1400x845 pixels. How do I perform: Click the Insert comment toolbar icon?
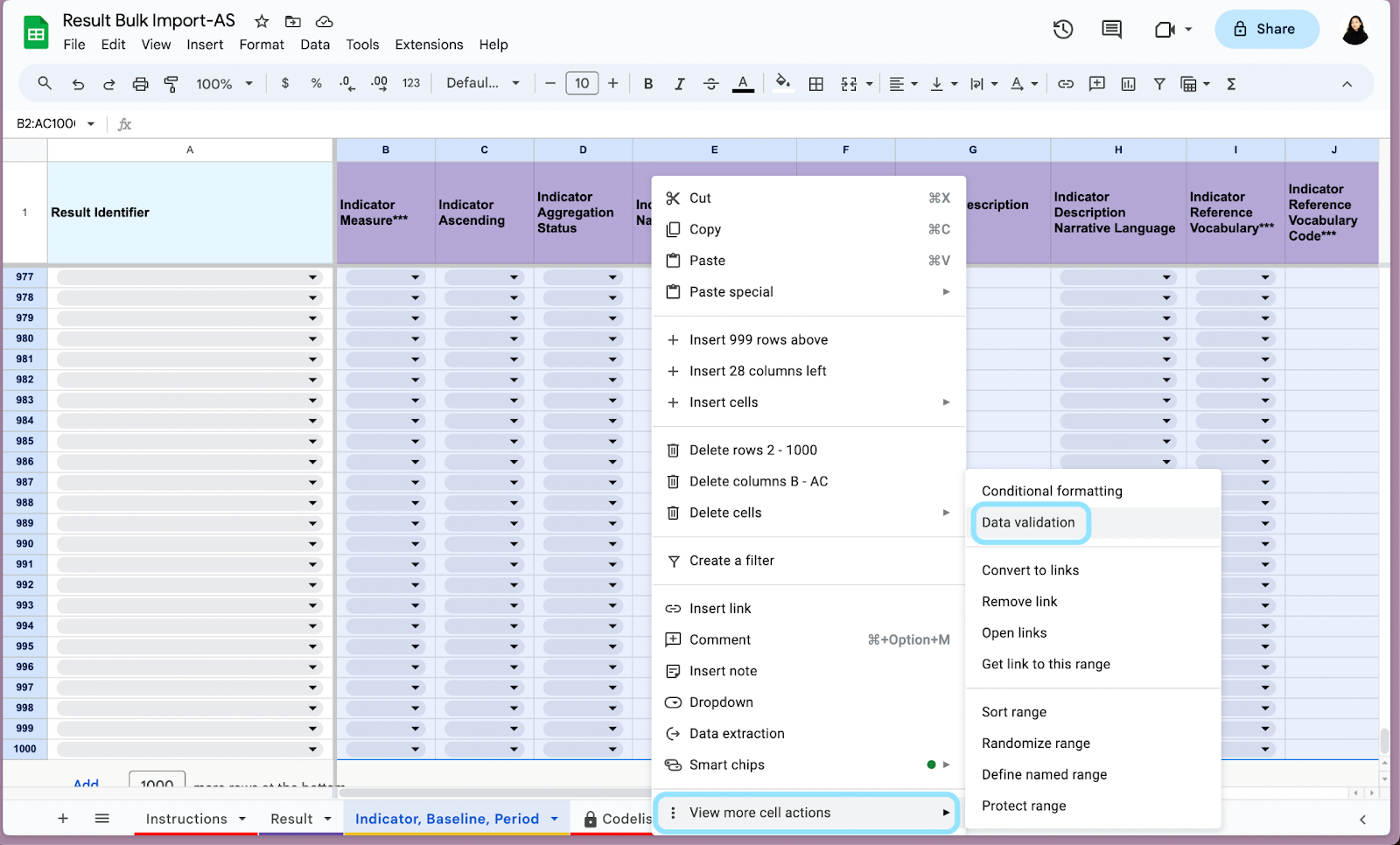click(1096, 83)
